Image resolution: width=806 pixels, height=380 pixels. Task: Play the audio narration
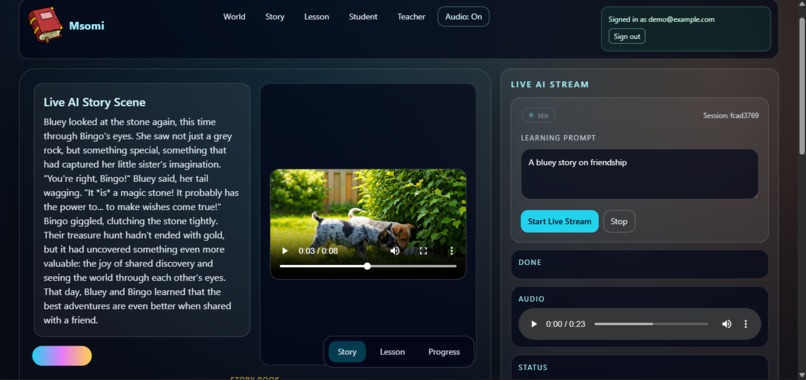(534, 324)
